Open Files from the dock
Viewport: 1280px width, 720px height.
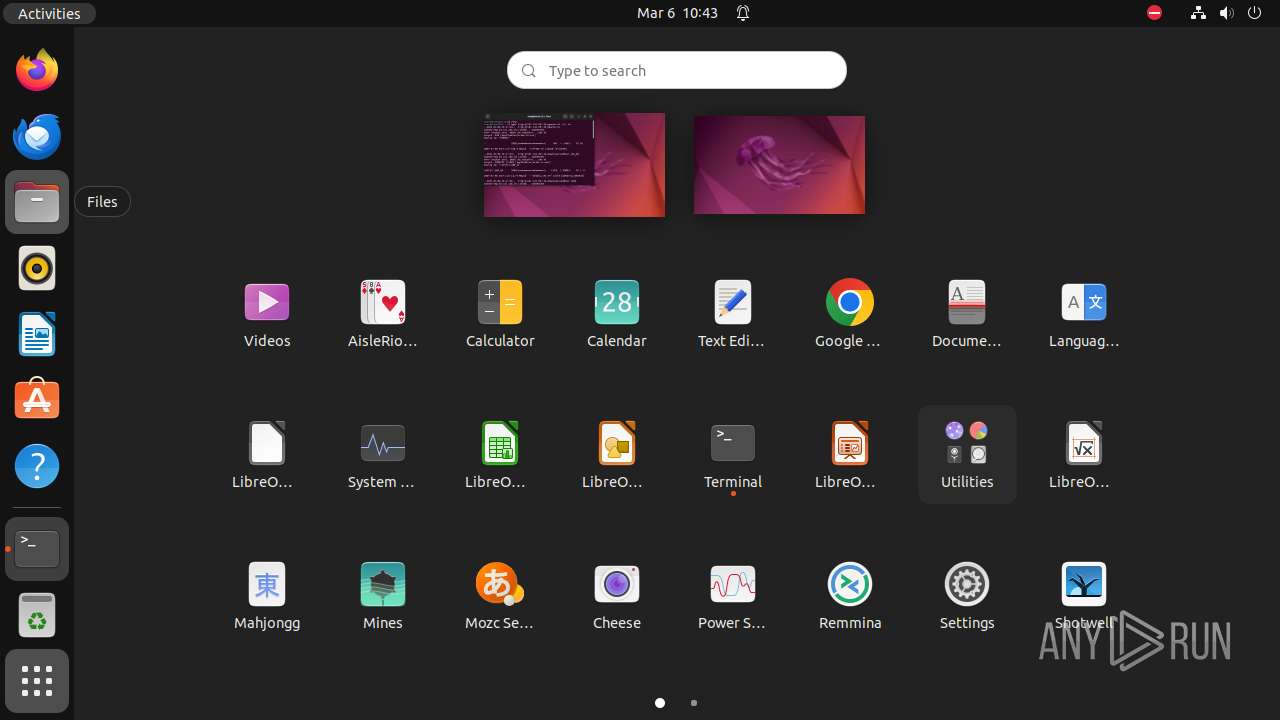(37, 202)
